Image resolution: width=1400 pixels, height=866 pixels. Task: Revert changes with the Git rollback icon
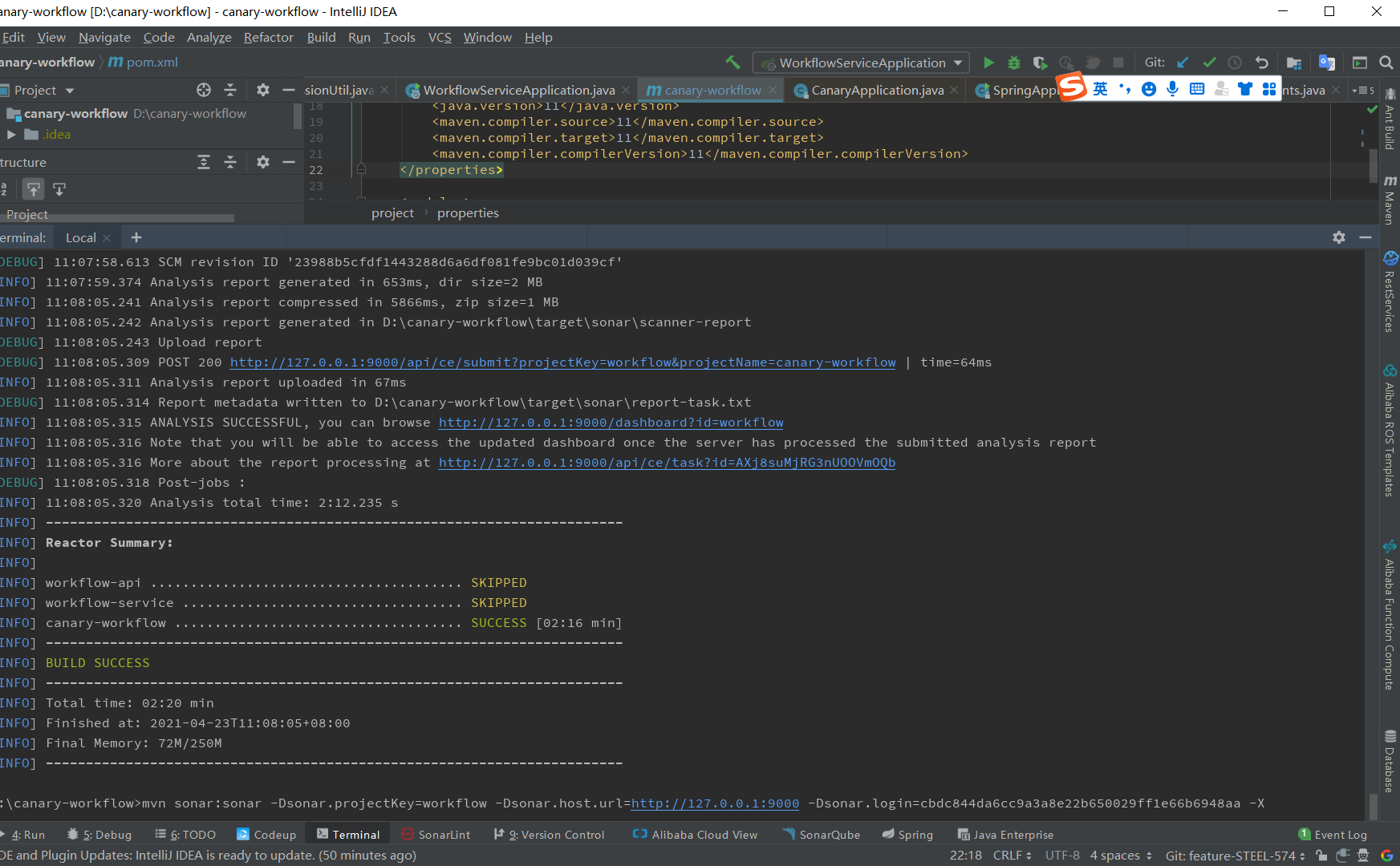point(1261,63)
